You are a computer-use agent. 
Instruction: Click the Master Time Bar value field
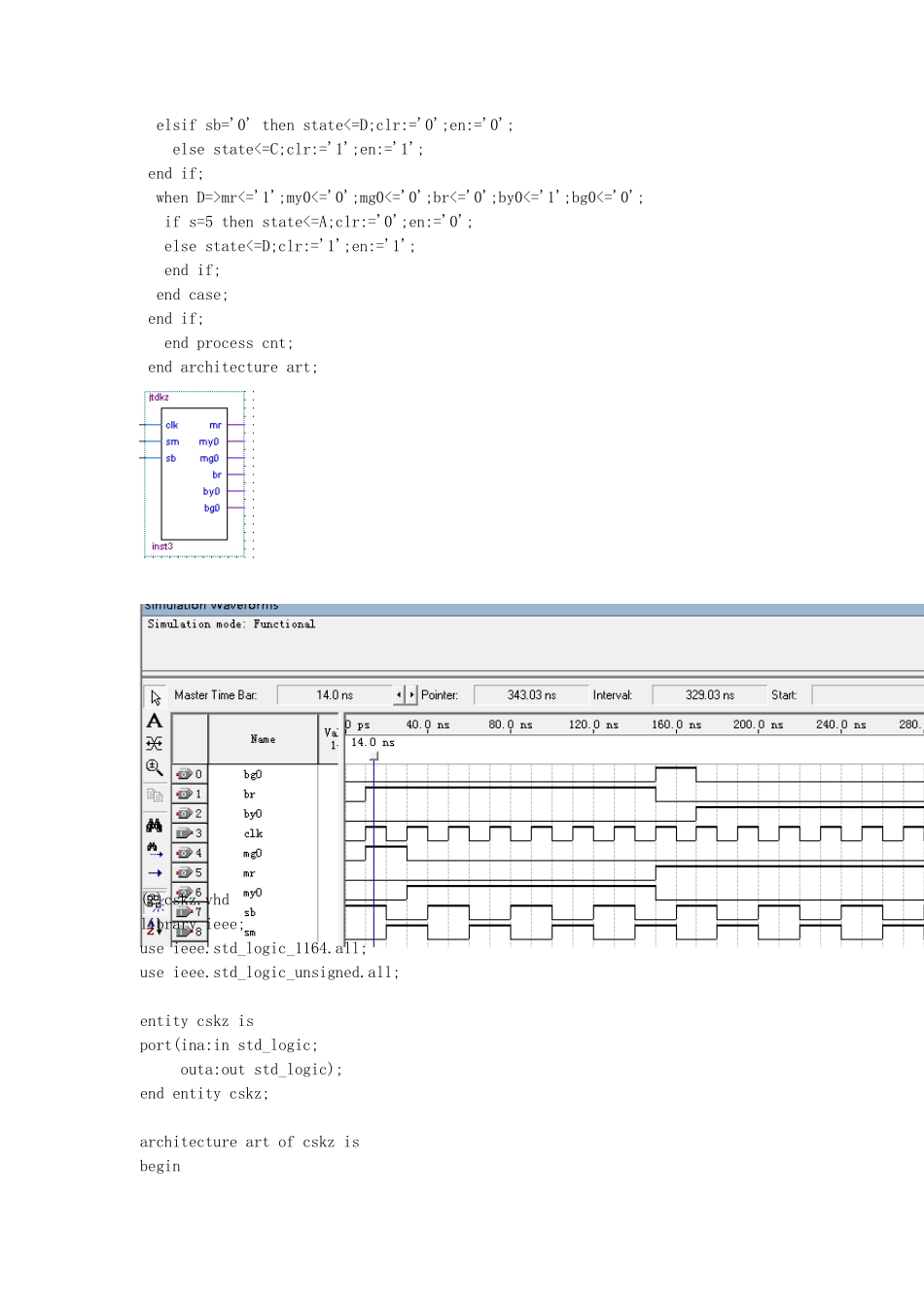point(334,695)
